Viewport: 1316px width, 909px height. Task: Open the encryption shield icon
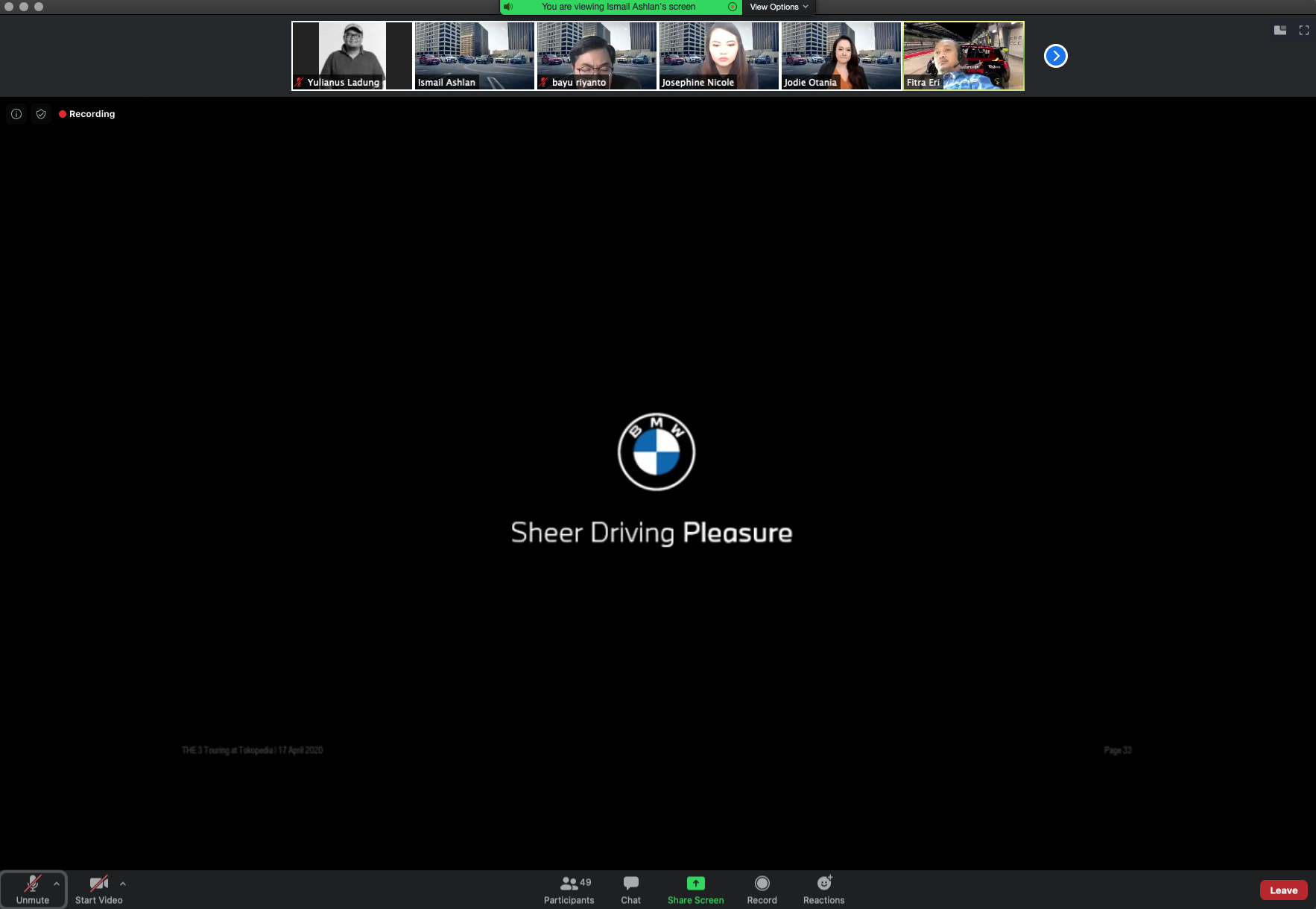(41, 114)
